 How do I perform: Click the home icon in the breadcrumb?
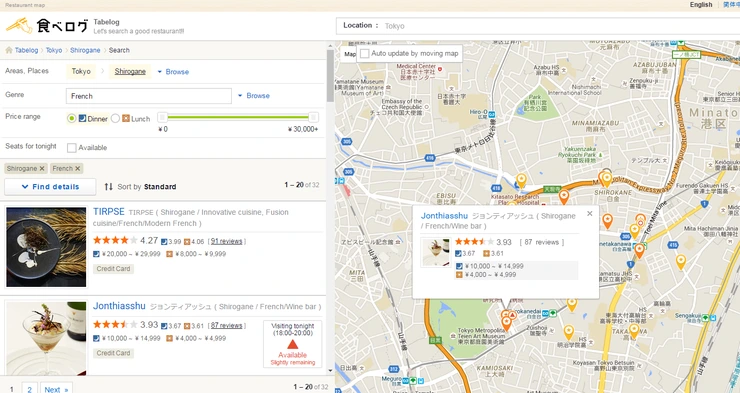8,50
